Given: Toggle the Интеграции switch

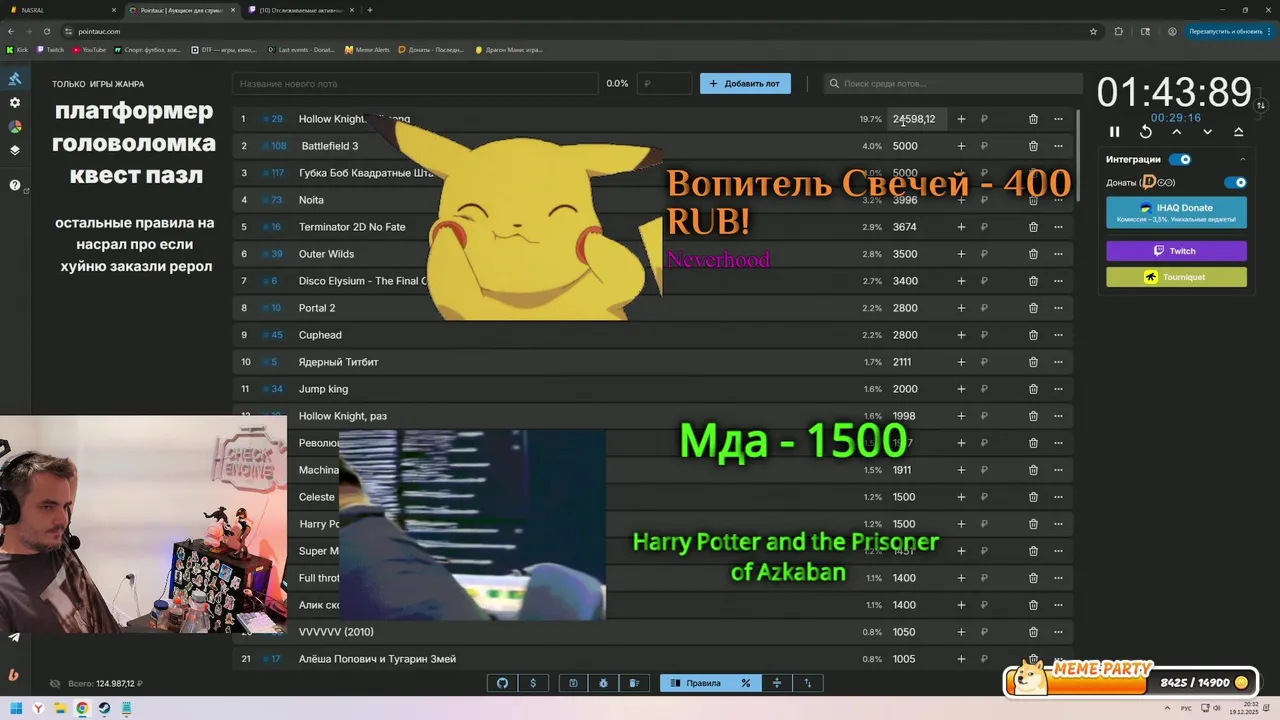Looking at the screenshot, I should pyautogui.click(x=1180, y=159).
